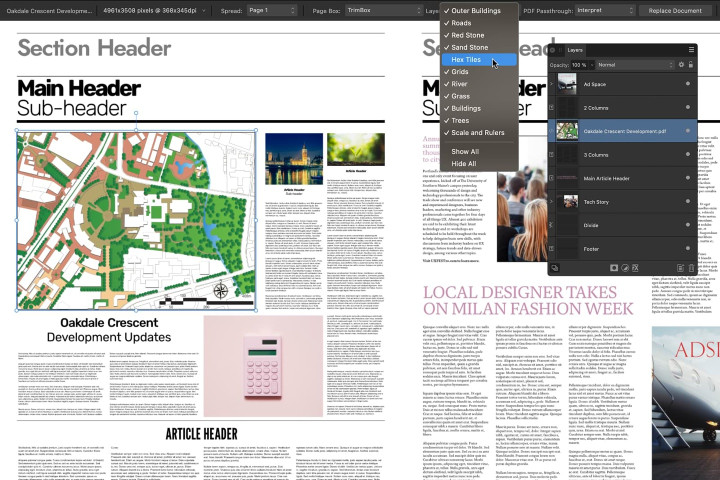The image size is (720, 480).
Task: Click the Footer layer type icon
Action: click(x=551, y=248)
